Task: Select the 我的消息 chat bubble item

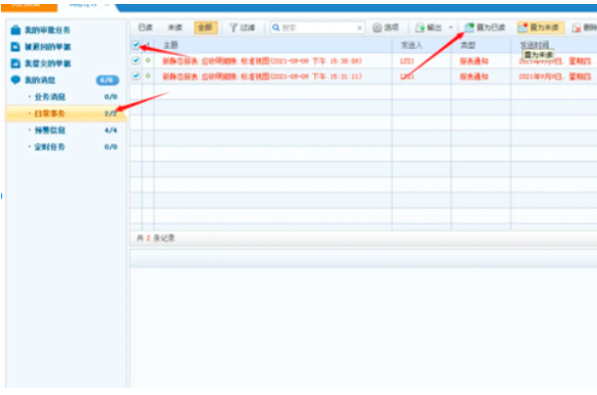Action: pos(15,80)
